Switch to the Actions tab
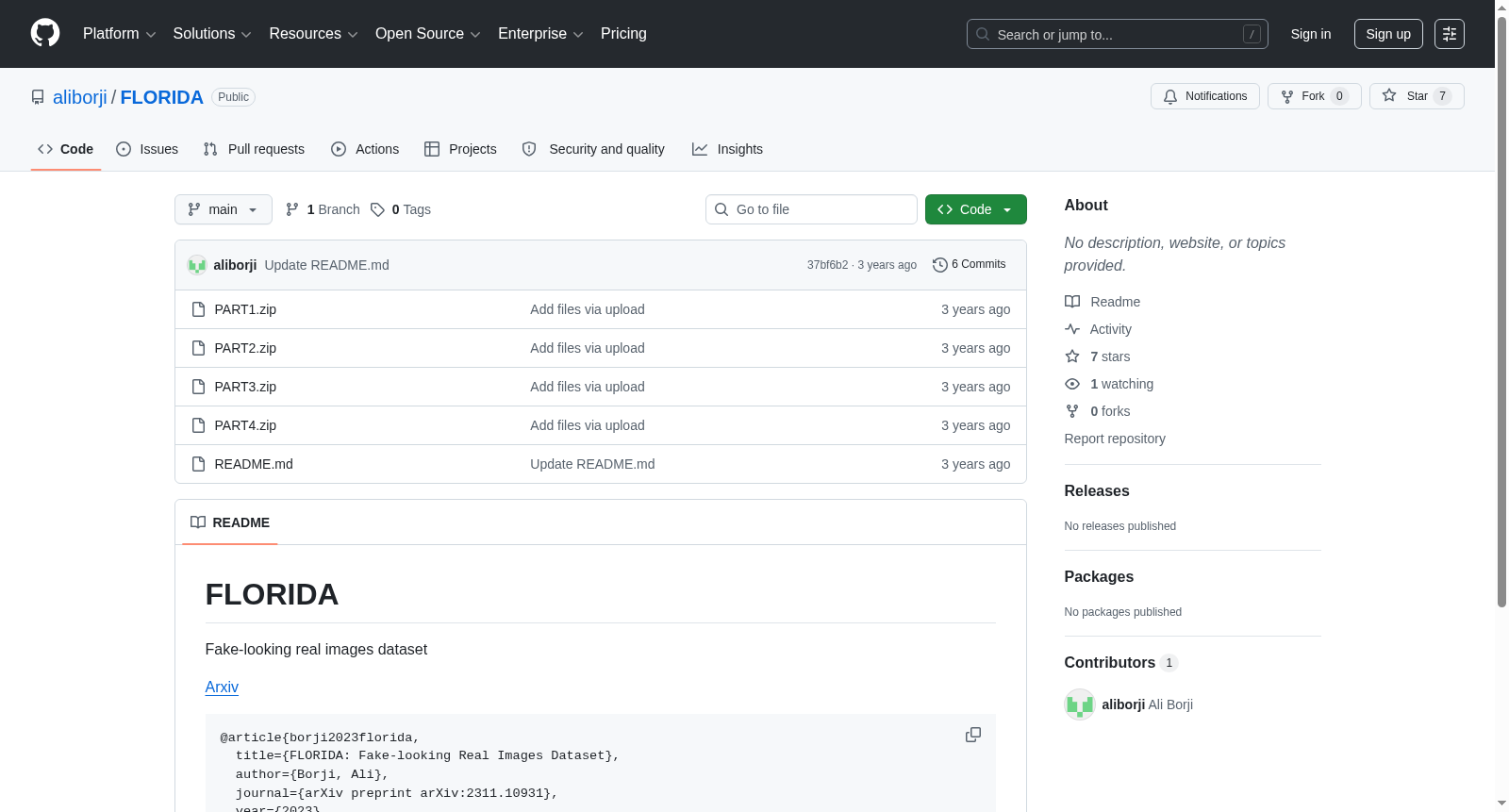The height and width of the screenshot is (812, 1509). pyautogui.click(x=365, y=149)
